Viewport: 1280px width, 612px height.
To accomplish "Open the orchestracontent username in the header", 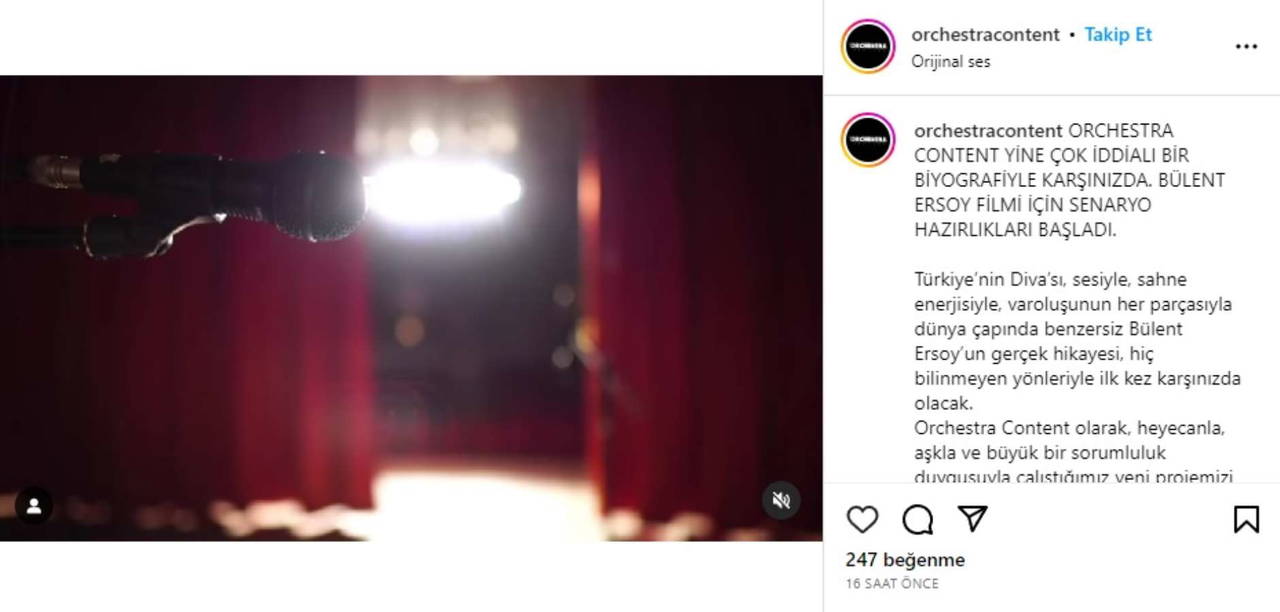I will coord(985,34).
